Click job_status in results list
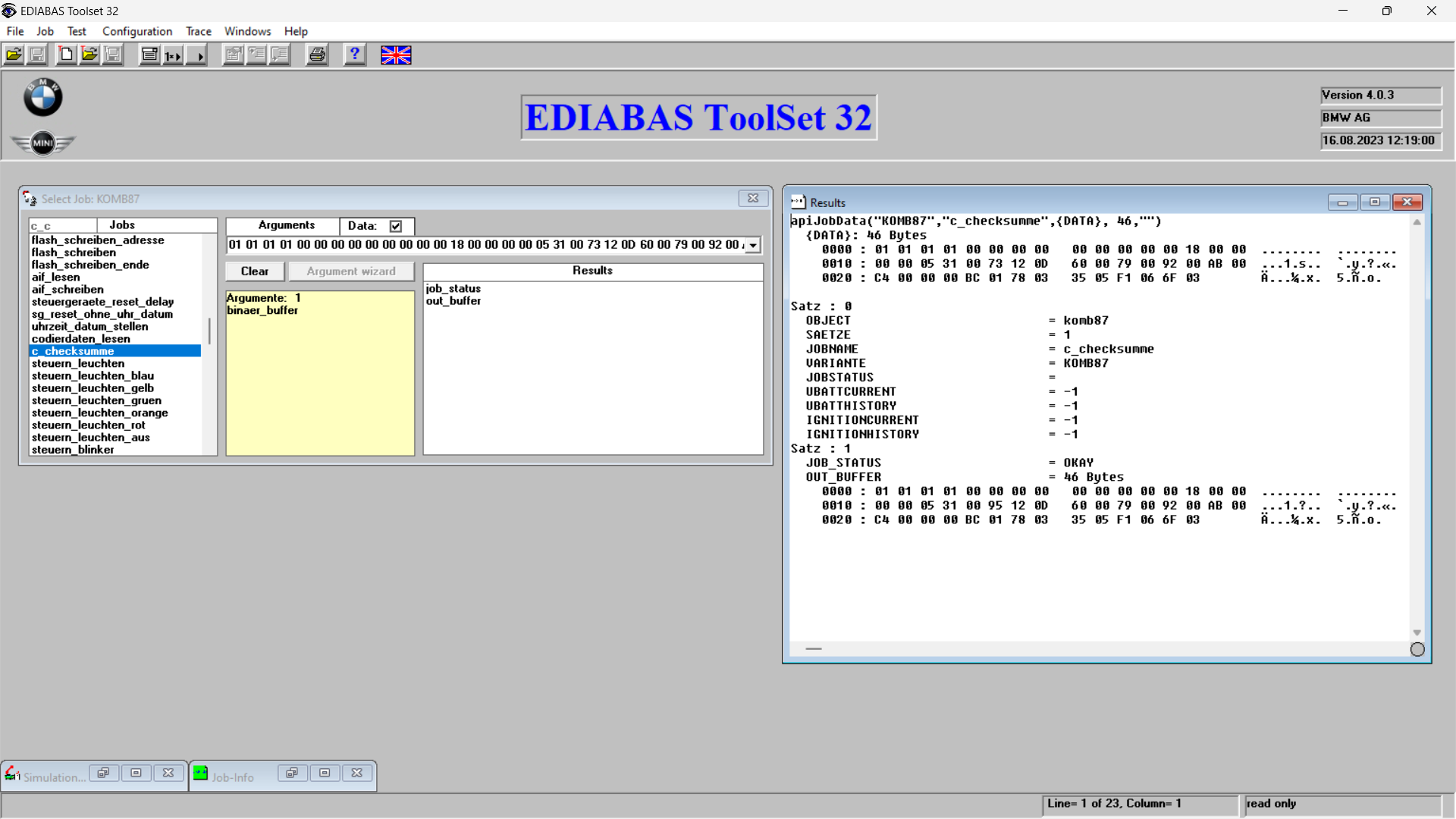 [x=453, y=289]
